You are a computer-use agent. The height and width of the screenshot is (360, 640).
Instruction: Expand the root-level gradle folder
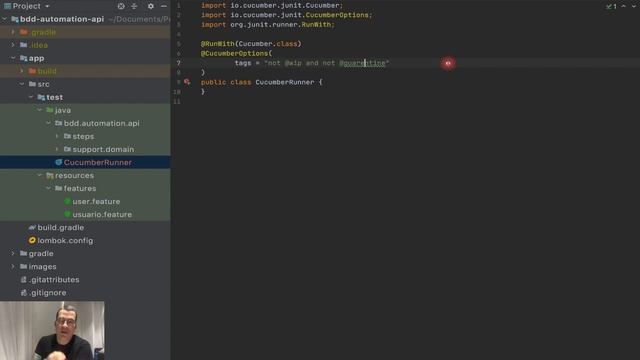pyautogui.click(x=13, y=253)
